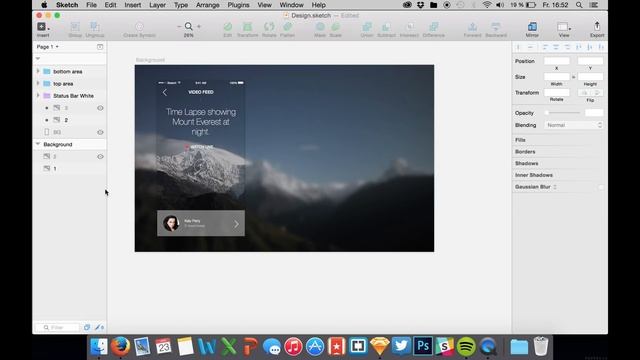The height and width of the screenshot is (360, 640).
Task: Click the Mask toolbar icon
Action: (320, 27)
